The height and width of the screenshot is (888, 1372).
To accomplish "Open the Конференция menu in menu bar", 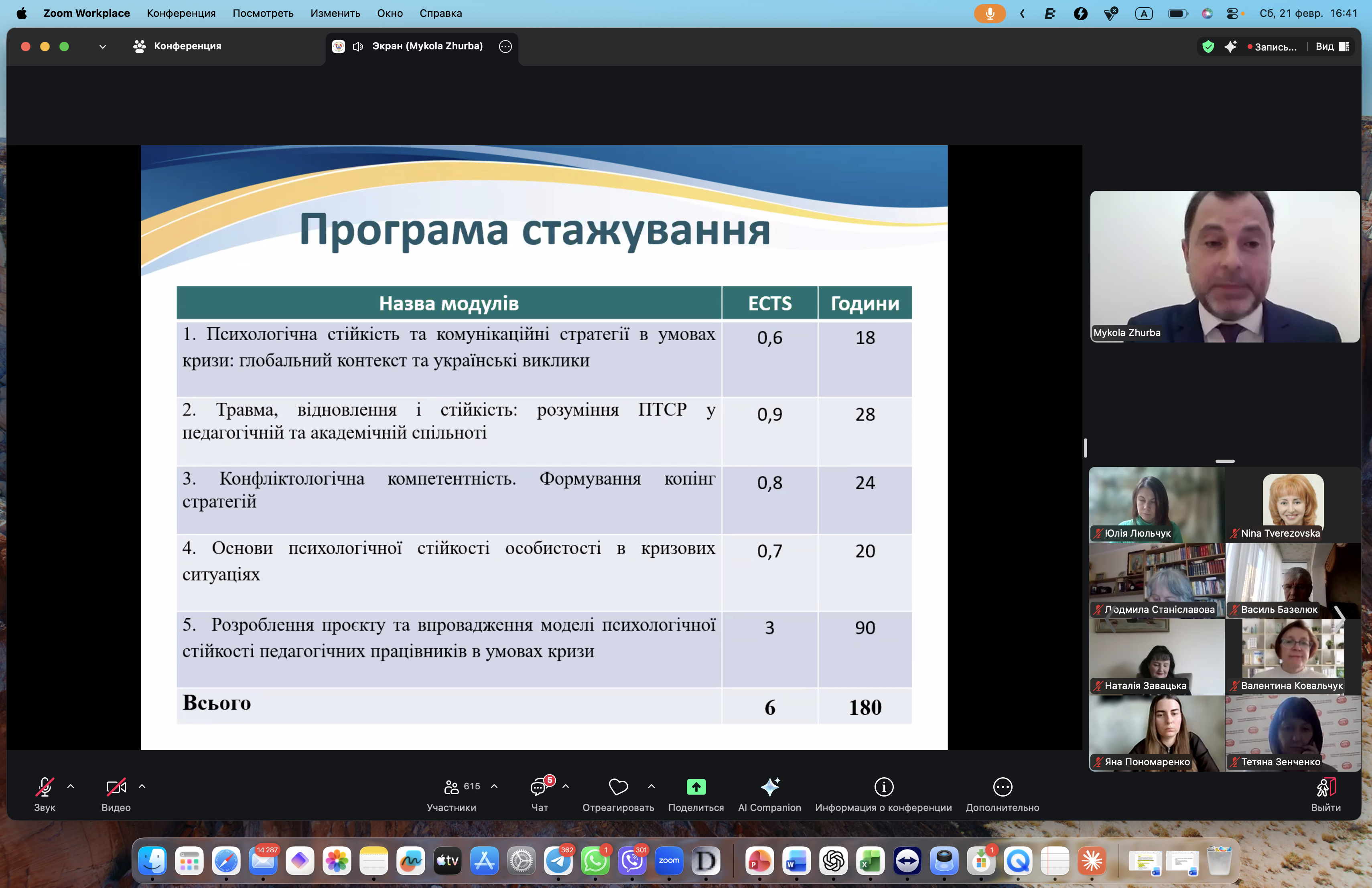I will coord(181,13).
